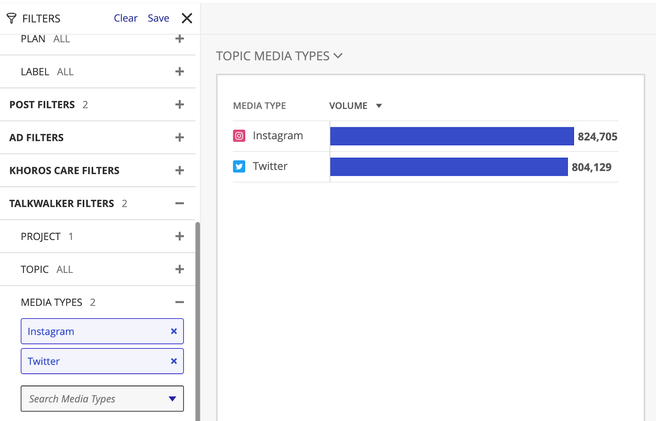656x421 pixels.
Task: Collapse Talkwalker Filters section
Action: click(x=179, y=203)
